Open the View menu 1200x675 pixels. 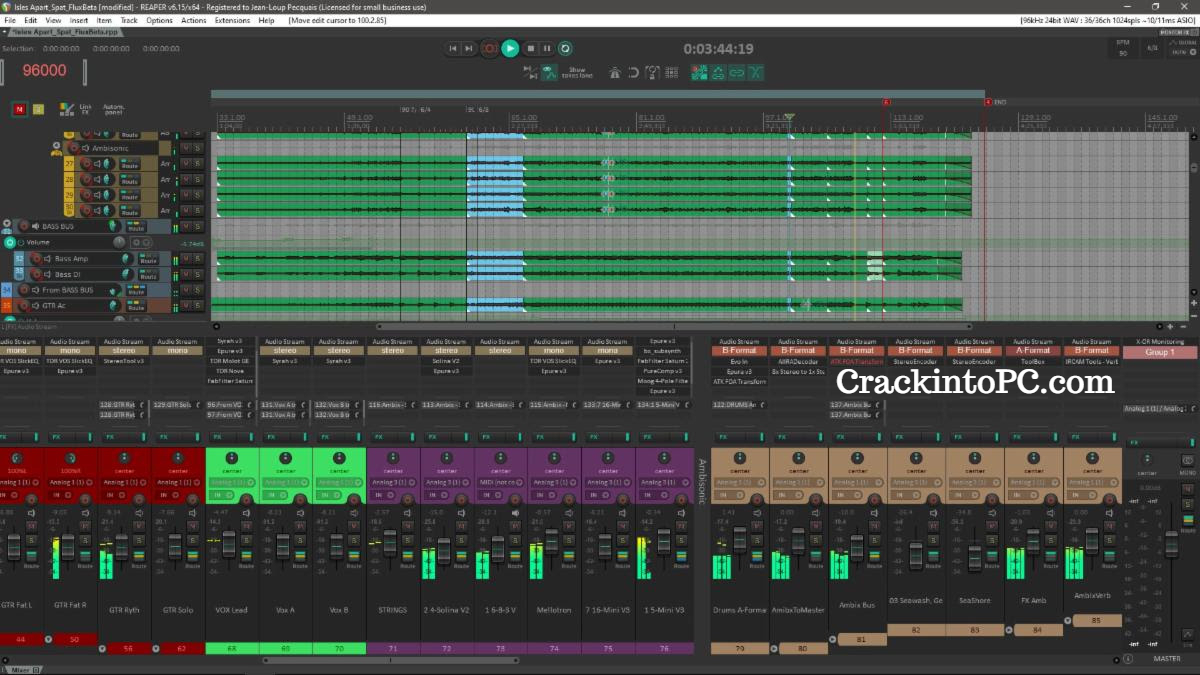53,20
